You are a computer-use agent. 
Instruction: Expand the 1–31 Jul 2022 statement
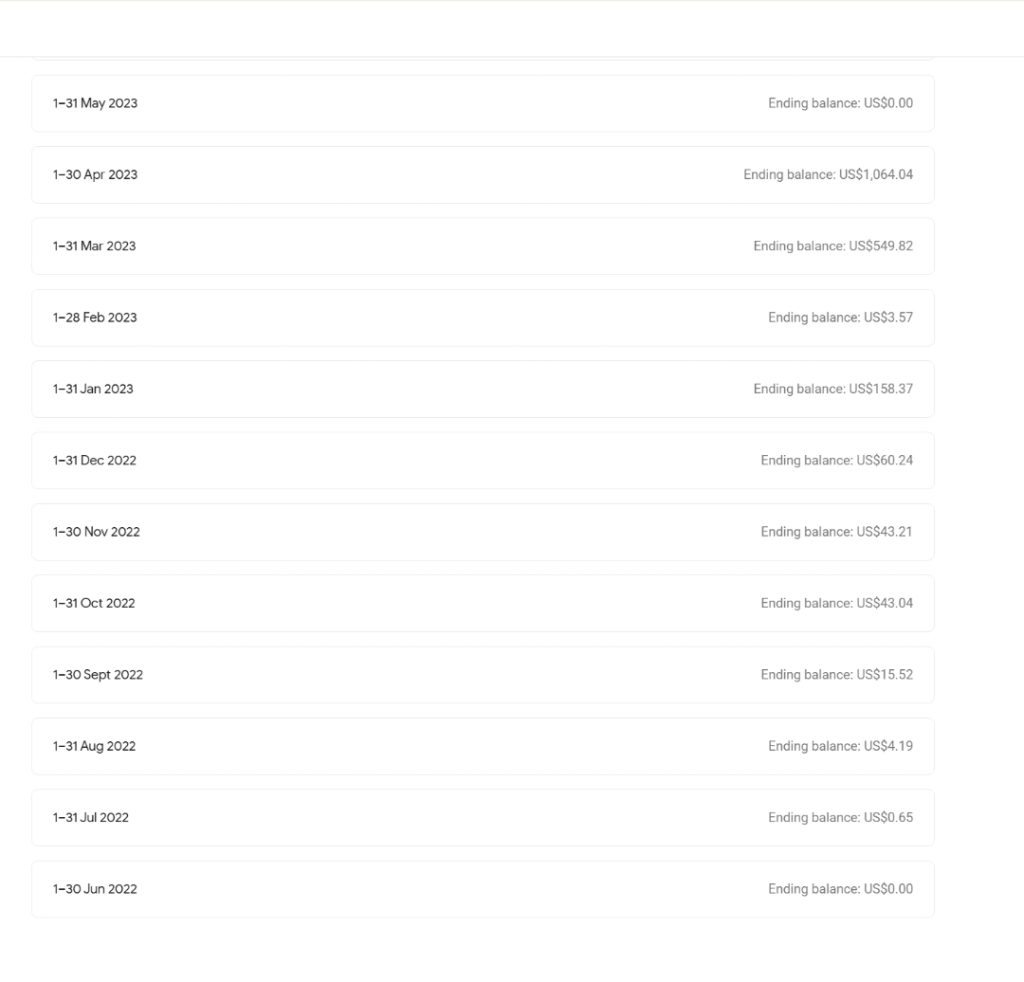coord(91,818)
